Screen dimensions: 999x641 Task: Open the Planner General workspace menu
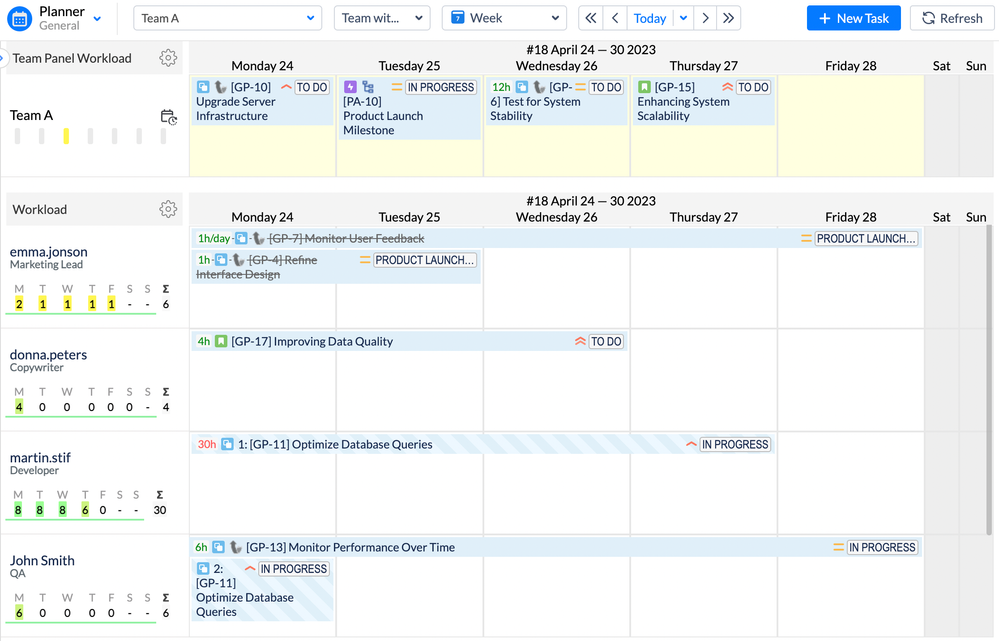(x=97, y=17)
